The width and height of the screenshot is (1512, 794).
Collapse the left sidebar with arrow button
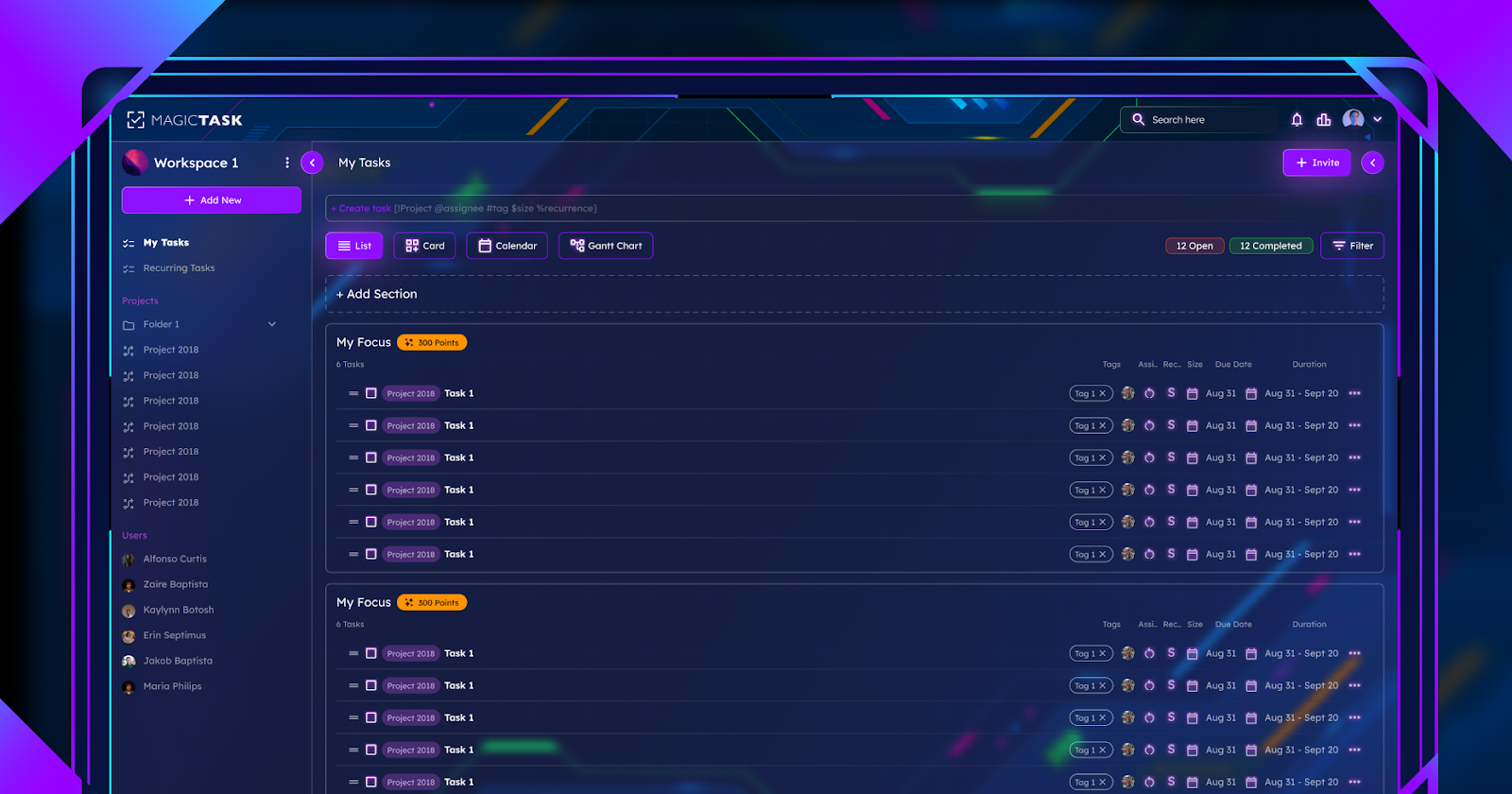pyautogui.click(x=312, y=163)
